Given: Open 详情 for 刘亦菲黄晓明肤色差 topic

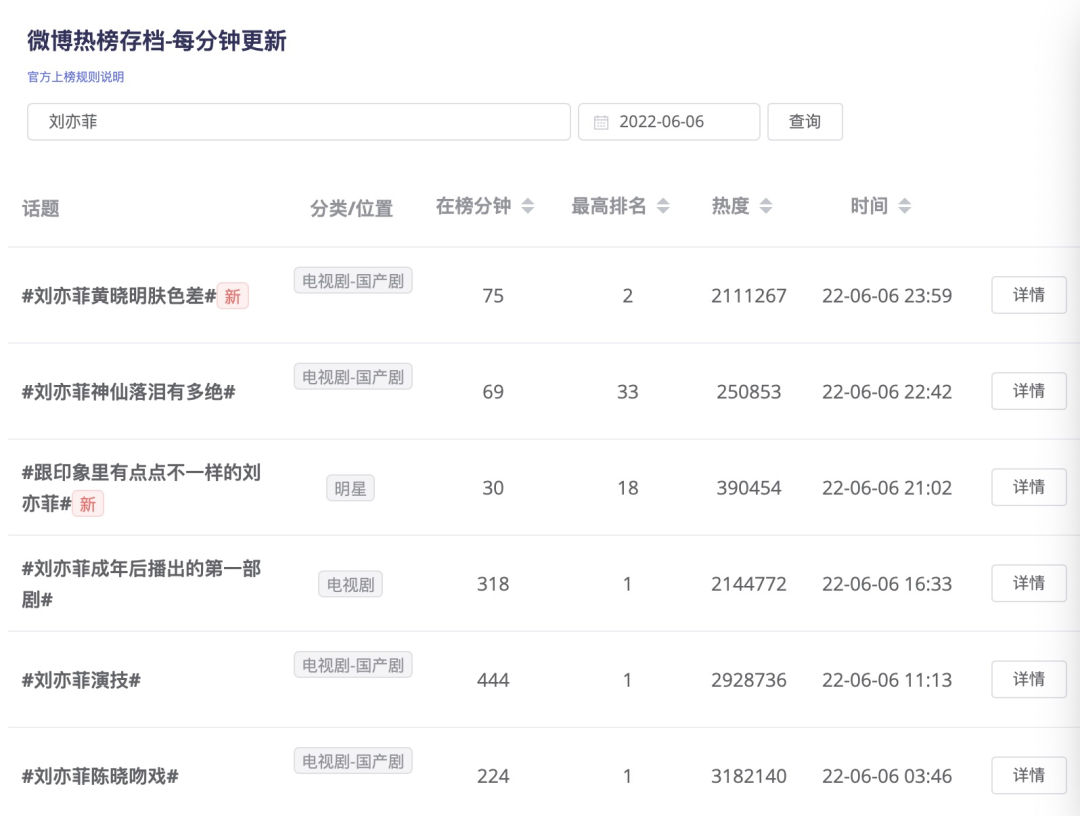Looking at the screenshot, I should [x=1029, y=295].
